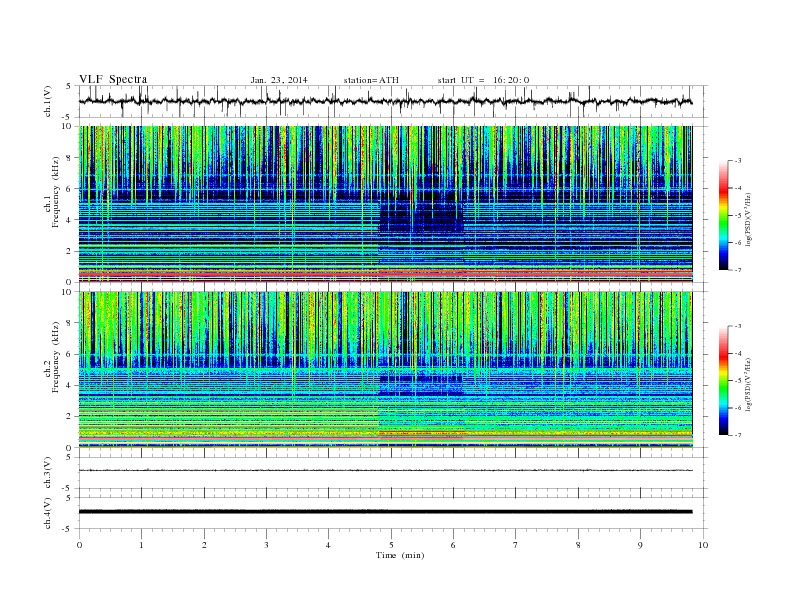Image resolution: width=792 pixels, height=612 pixels.
Task: Click time axis tick label "8"
Action: (578, 545)
